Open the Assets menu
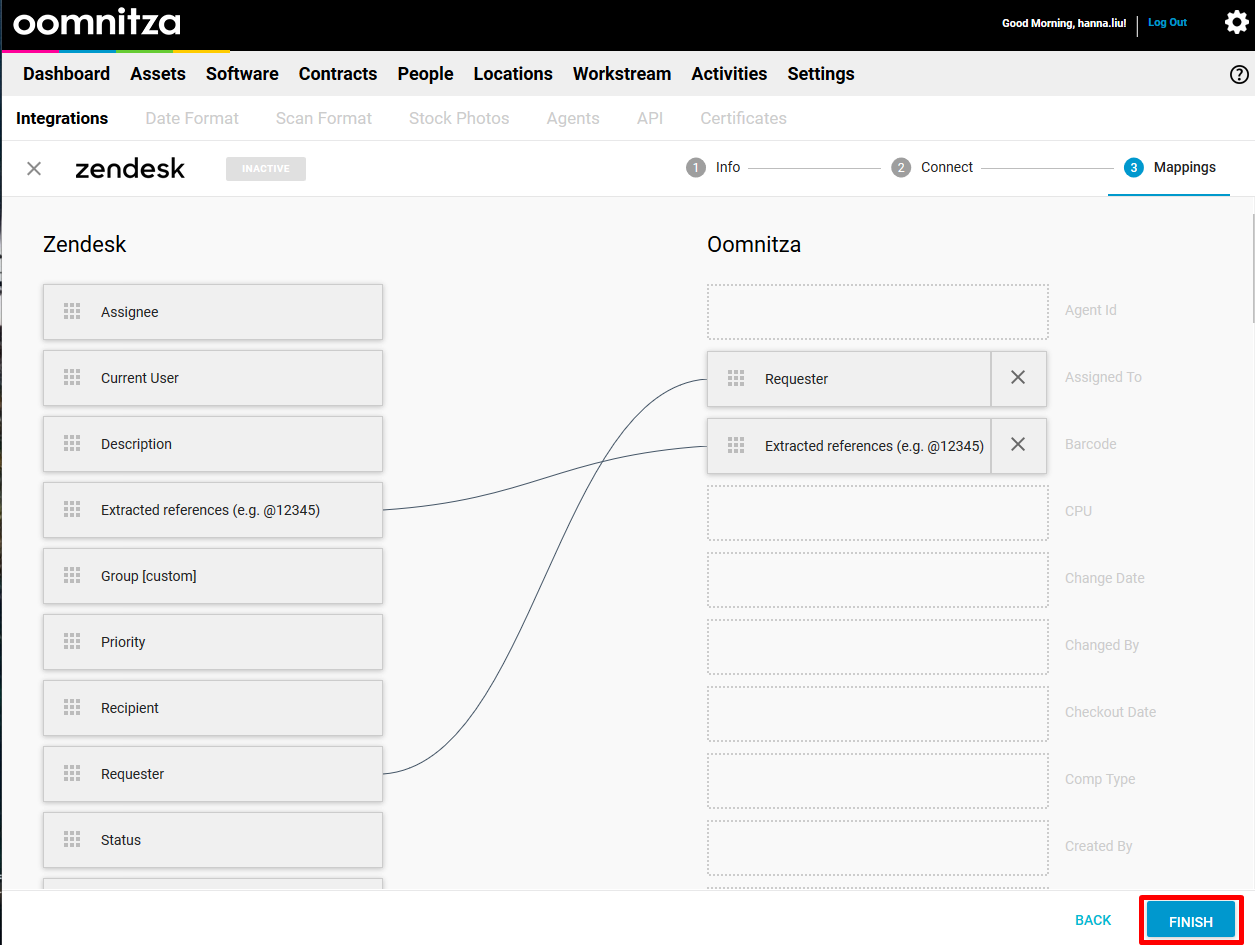The width and height of the screenshot is (1255, 945). click(x=157, y=74)
